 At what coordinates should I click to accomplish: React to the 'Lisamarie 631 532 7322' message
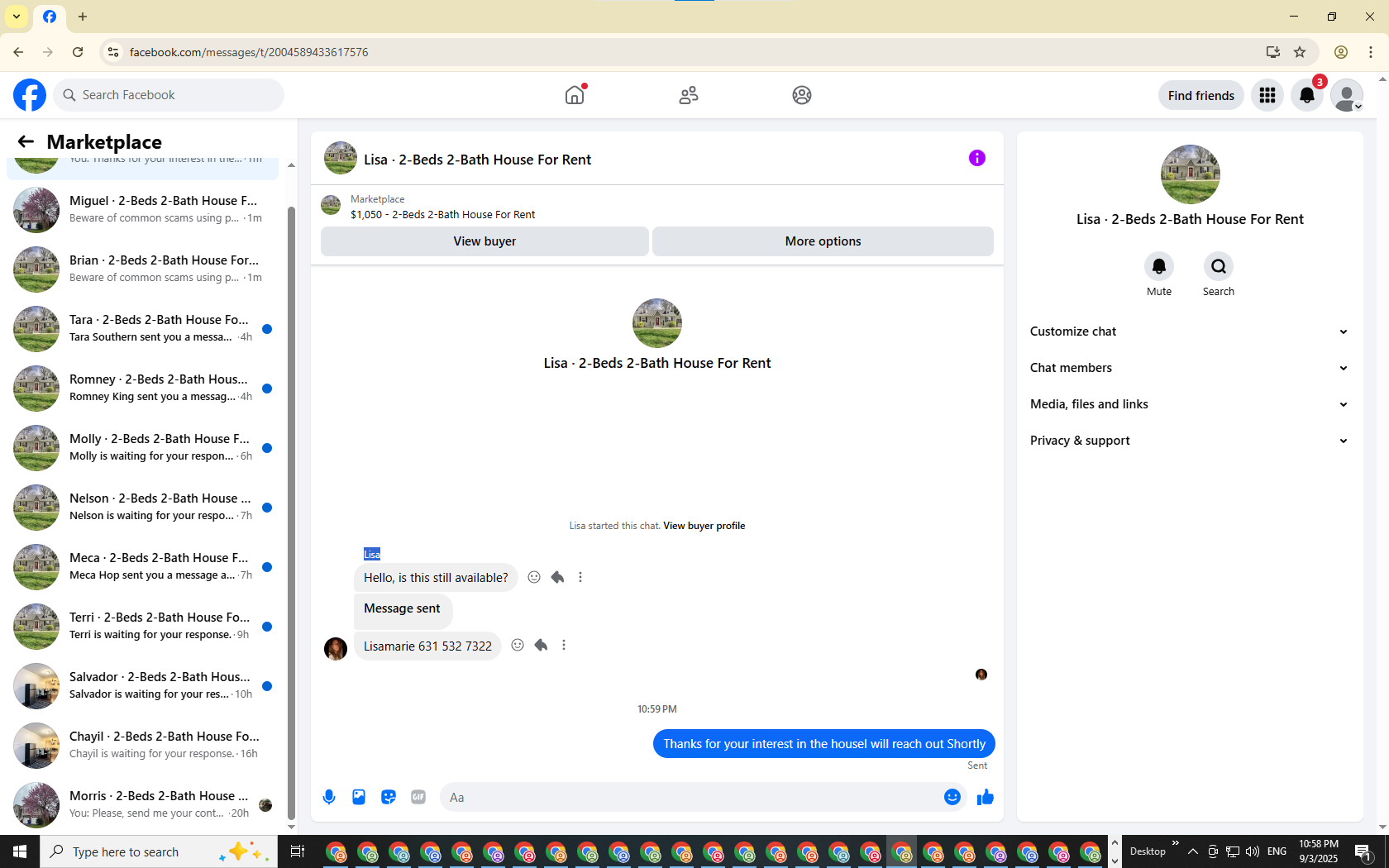tap(518, 645)
